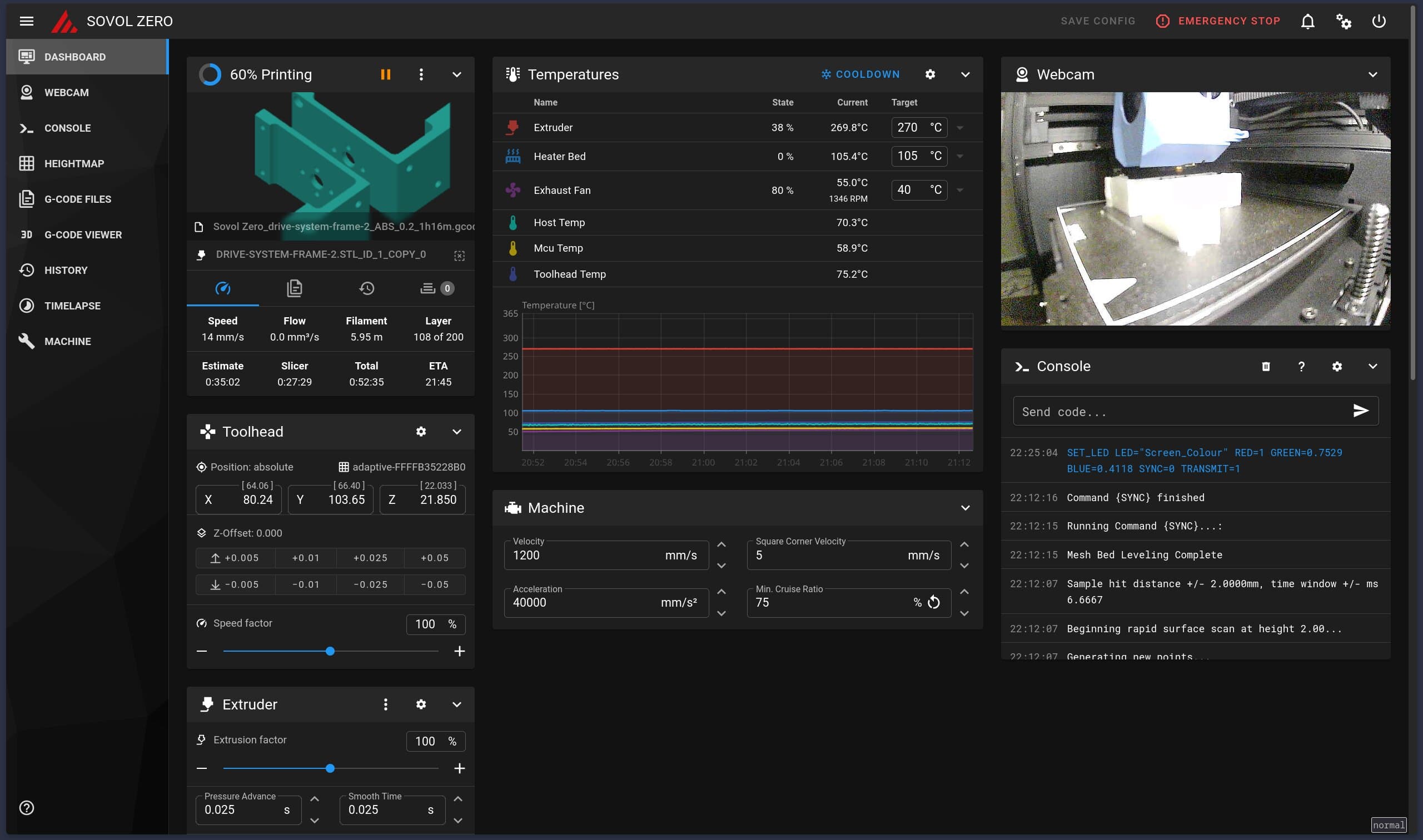Open Toolhead panel settings gear
The image size is (1423, 840).
(x=421, y=431)
